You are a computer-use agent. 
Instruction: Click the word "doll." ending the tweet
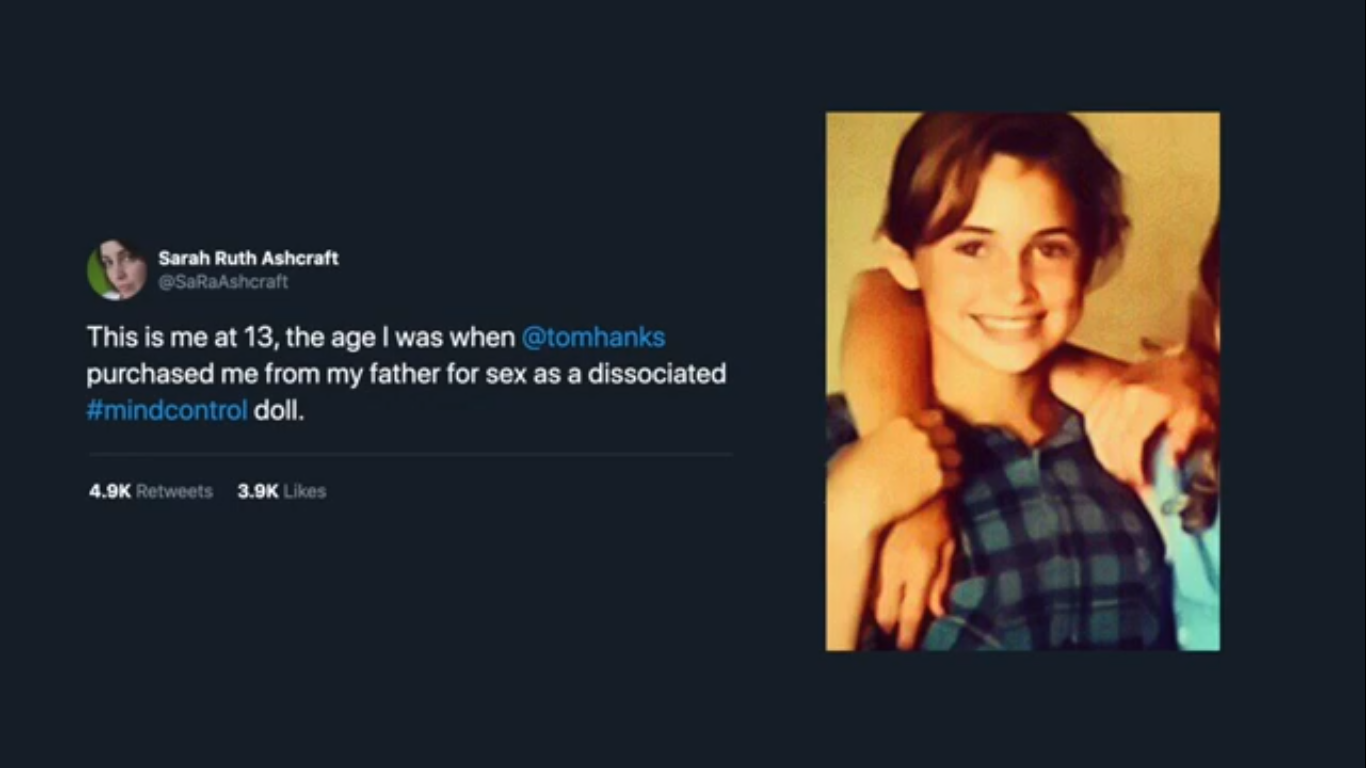click(x=278, y=411)
